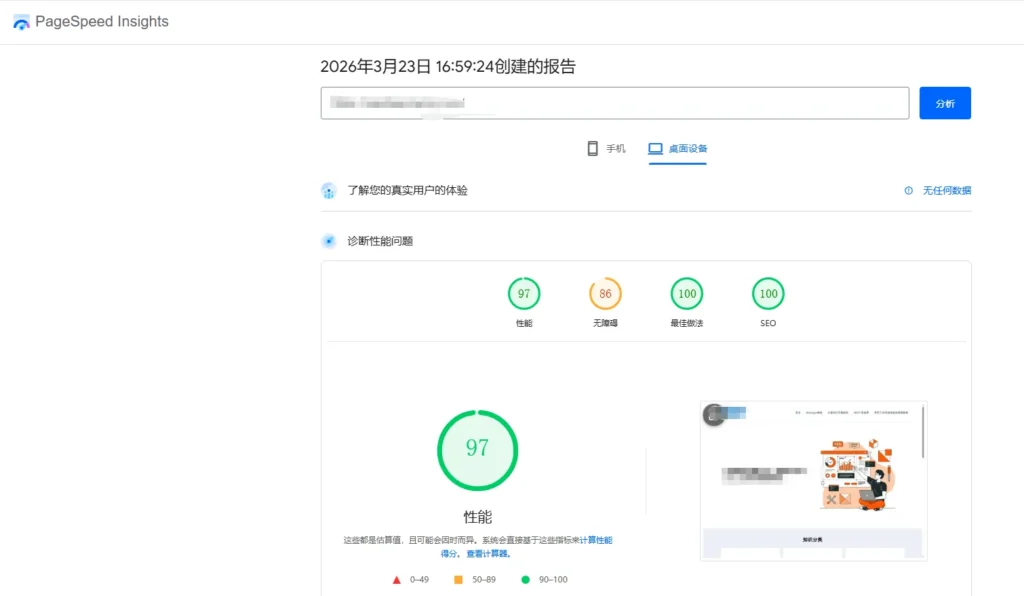This screenshot has width=1024, height=596.
Task: Open the 无障碍 score gauge showing 86
Action: click(605, 294)
